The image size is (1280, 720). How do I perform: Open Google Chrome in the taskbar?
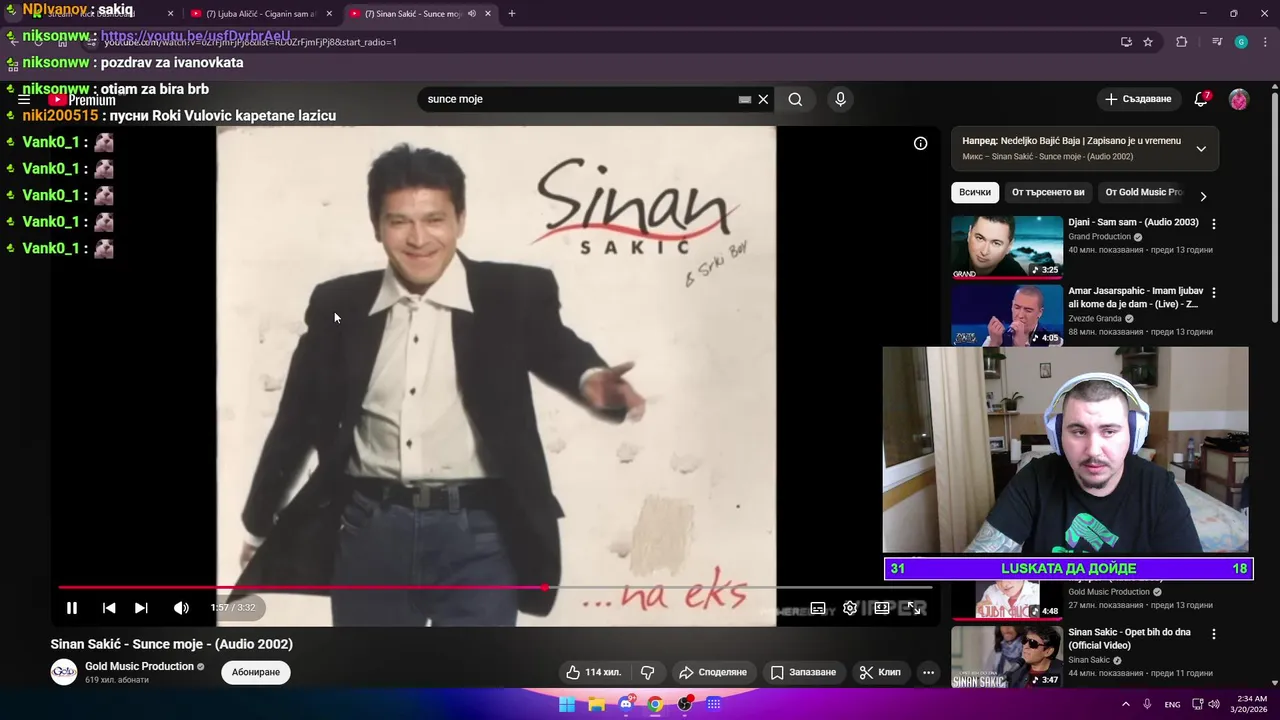(x=655, y=704)
